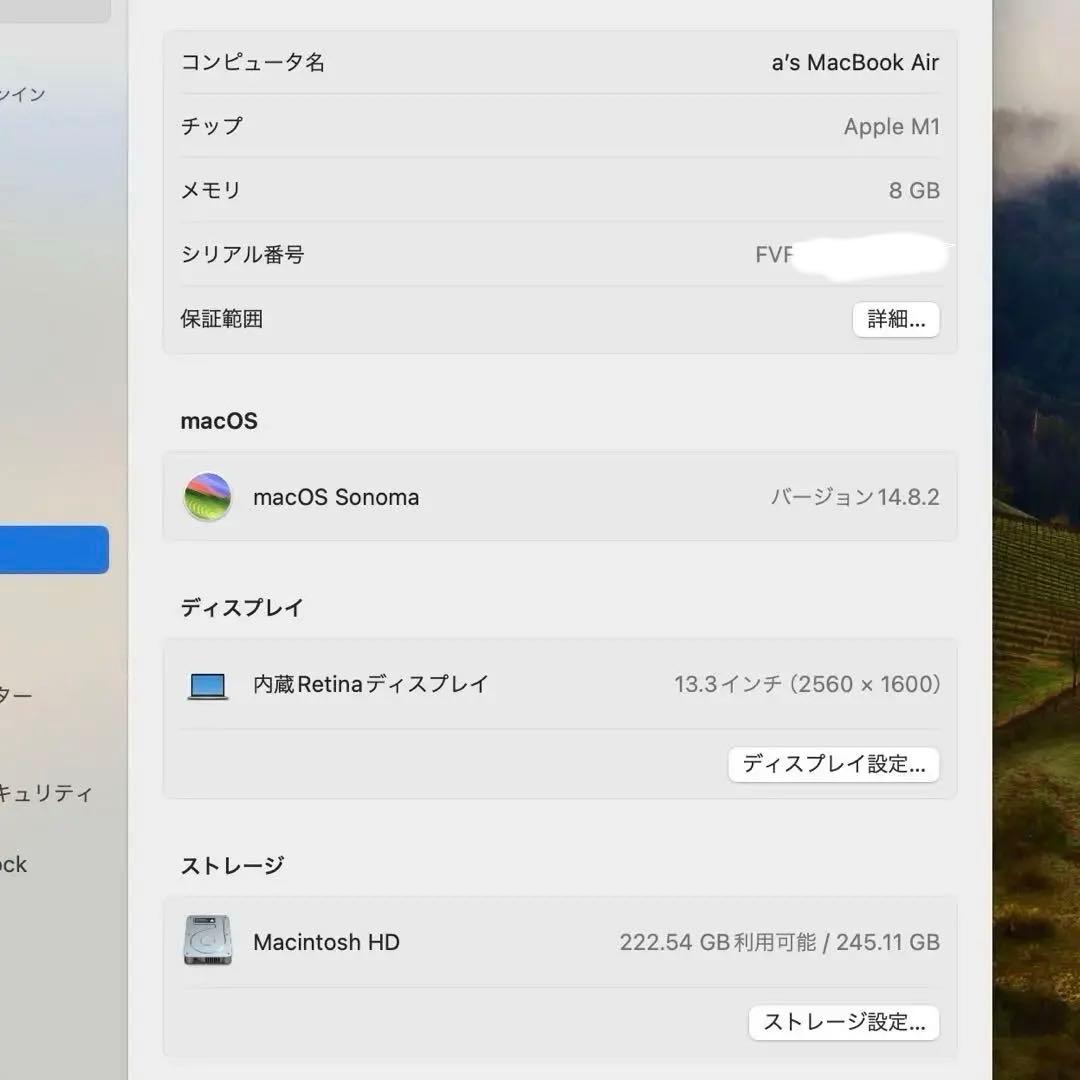Viewport: 1080px width, 1080px height.
Task: Click the macOS Sonoma icon
Action: tap(207, 496)
